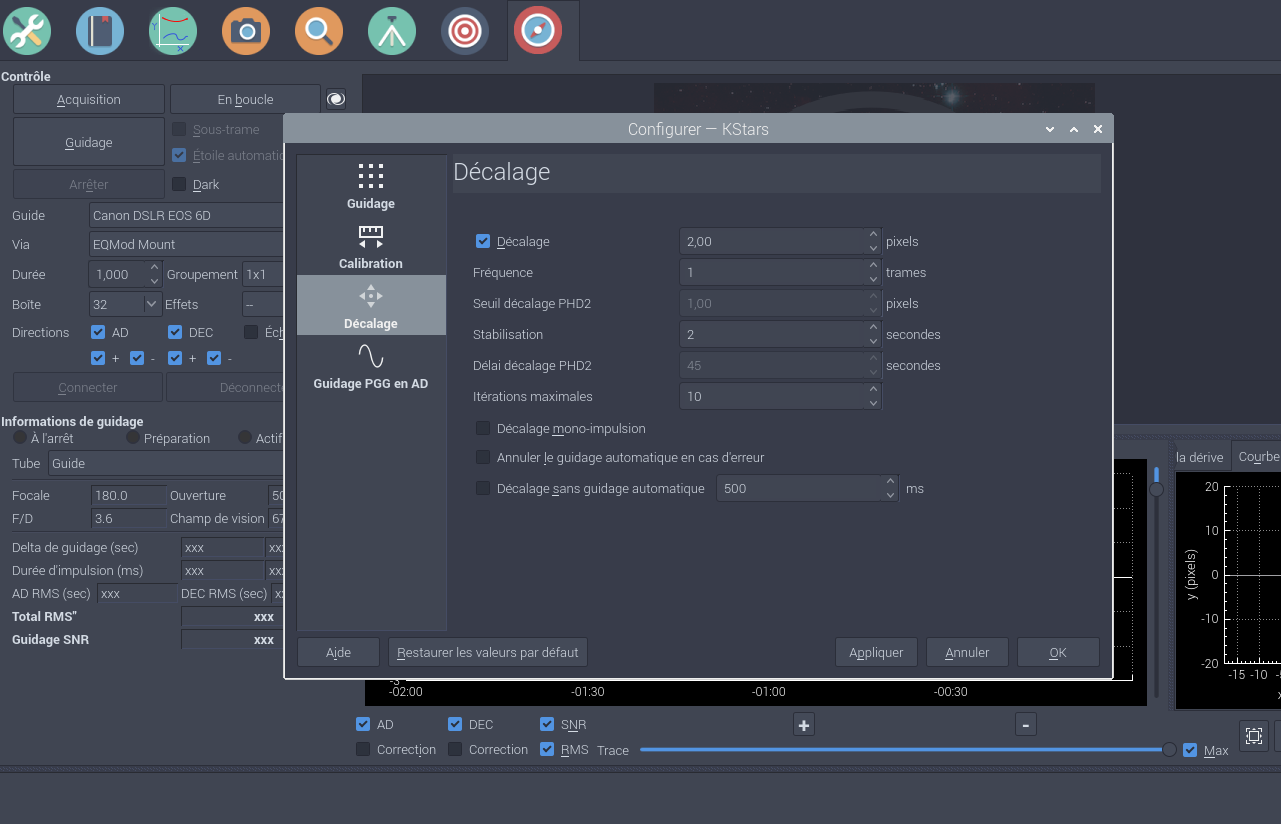
Task: Click the Appliquer button
Action: tap(876, 652)
